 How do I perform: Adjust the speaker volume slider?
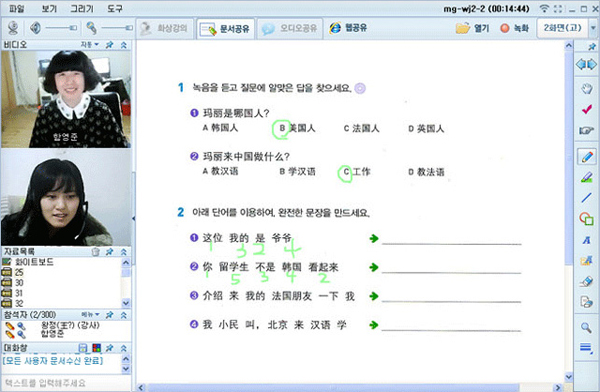coord(61,28)
